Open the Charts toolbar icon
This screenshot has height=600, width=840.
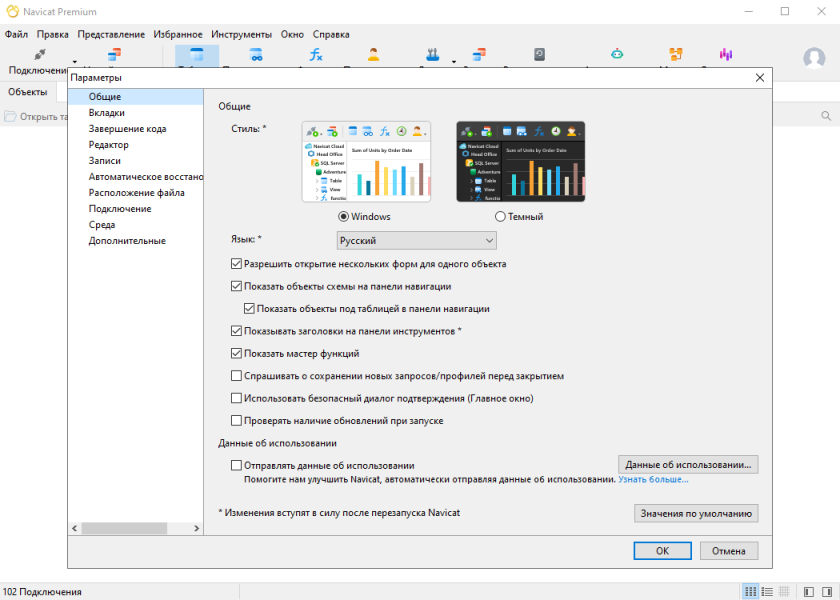tap(726, 54)
